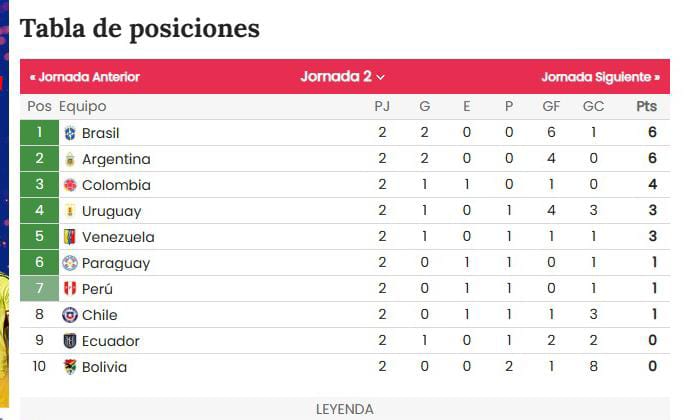Screen dimensions: 697x420
Task: Select the green position 1 cell
Action: [40, 132]
